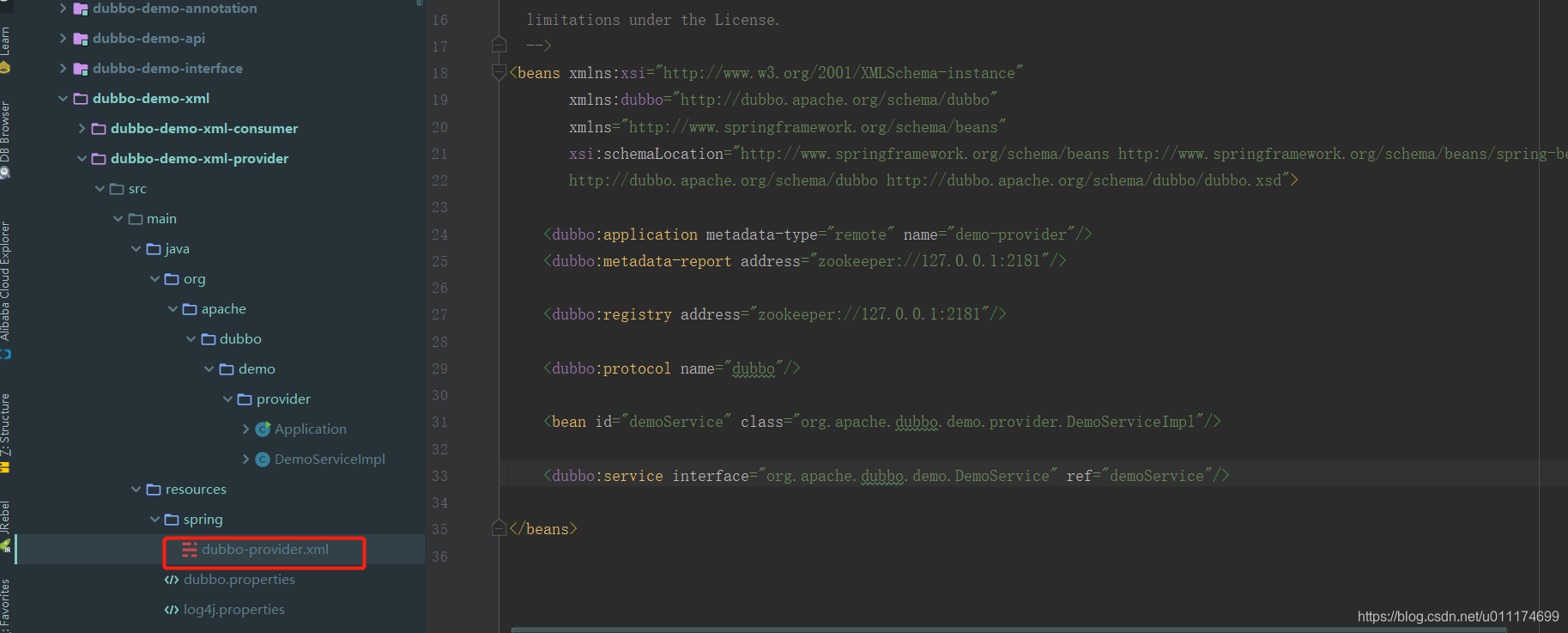The width and height of the screenshot is (1568, 633).
Task: Click the dubbo-provider.xml file icon
Action: [190, 550]
